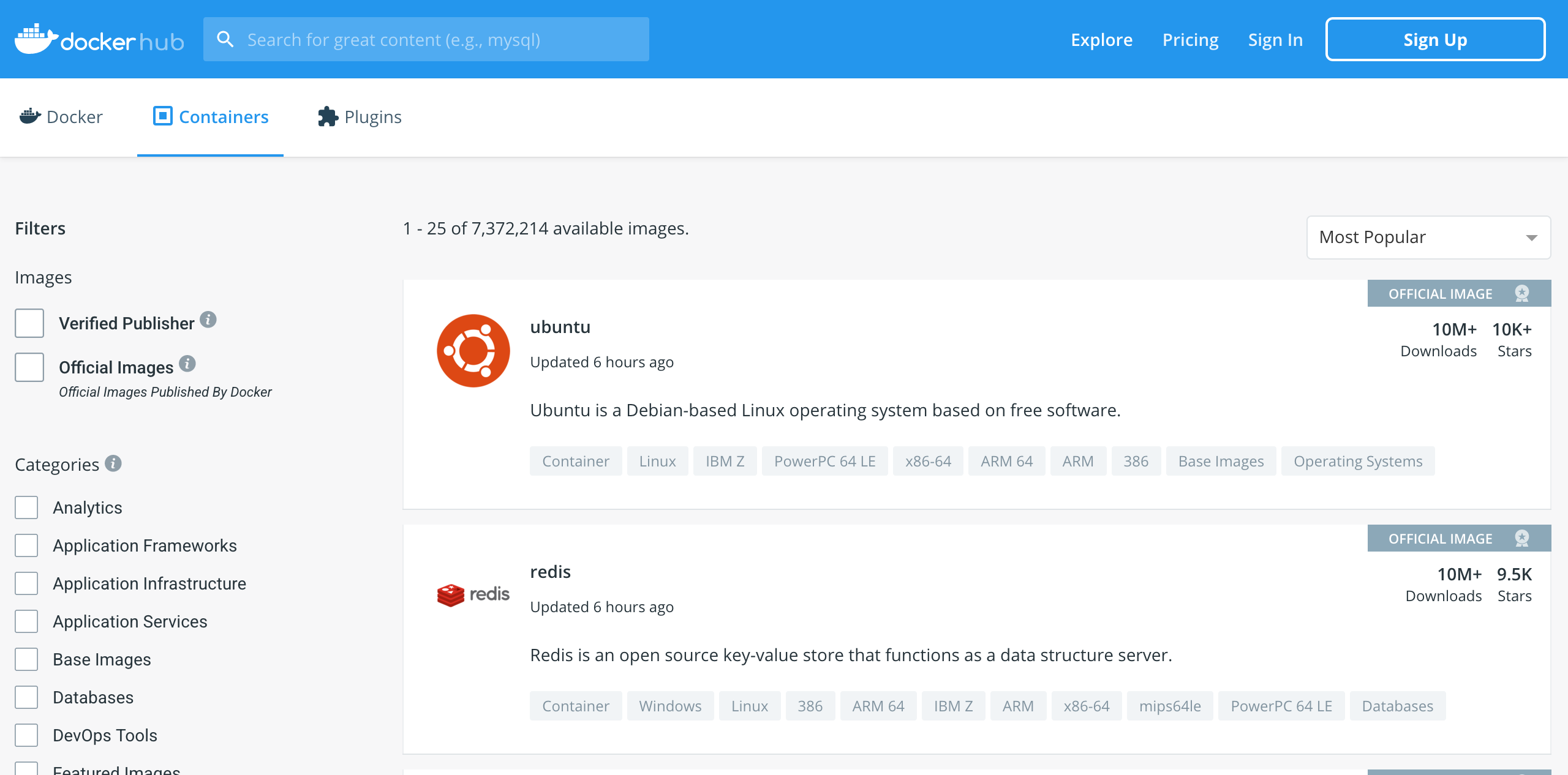
Task: Open the Pricing page link
Action: coord(1191,40)
